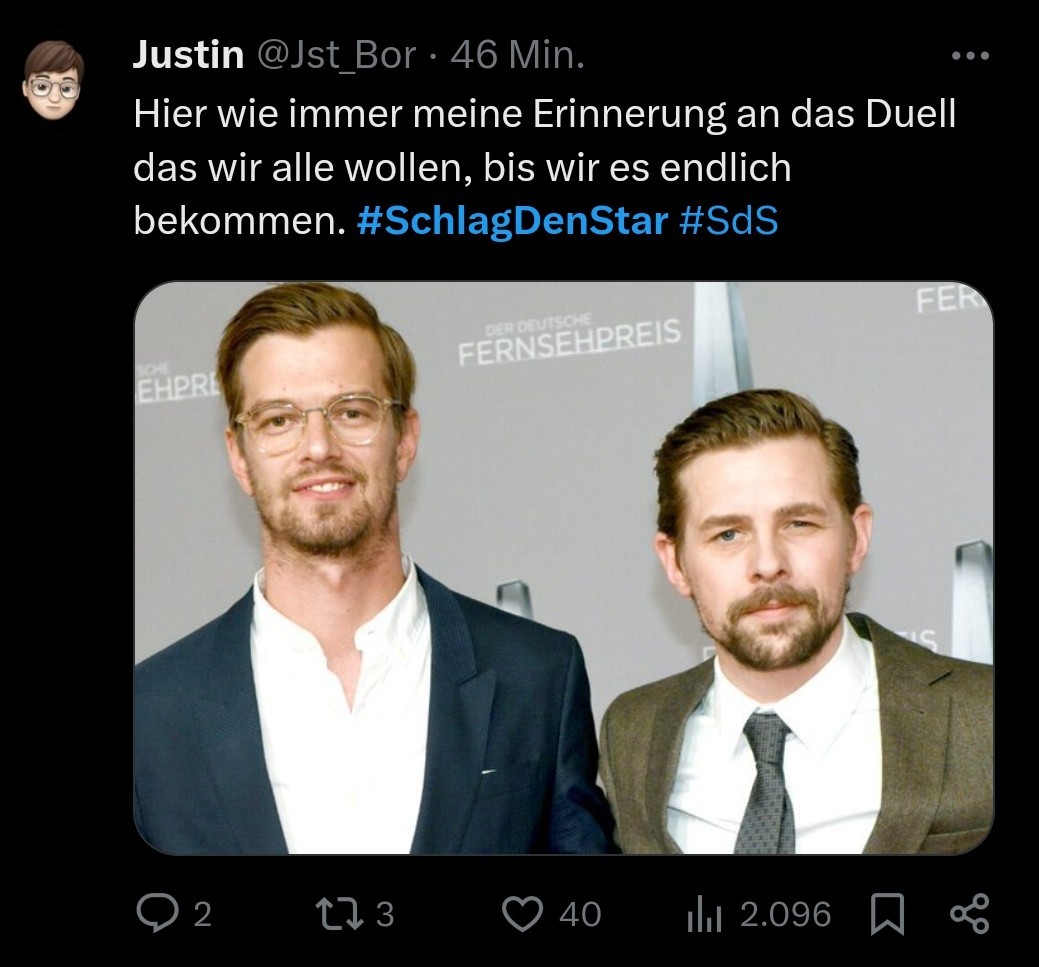Visit the @Jst_Bor handle

tap(336, 55)
